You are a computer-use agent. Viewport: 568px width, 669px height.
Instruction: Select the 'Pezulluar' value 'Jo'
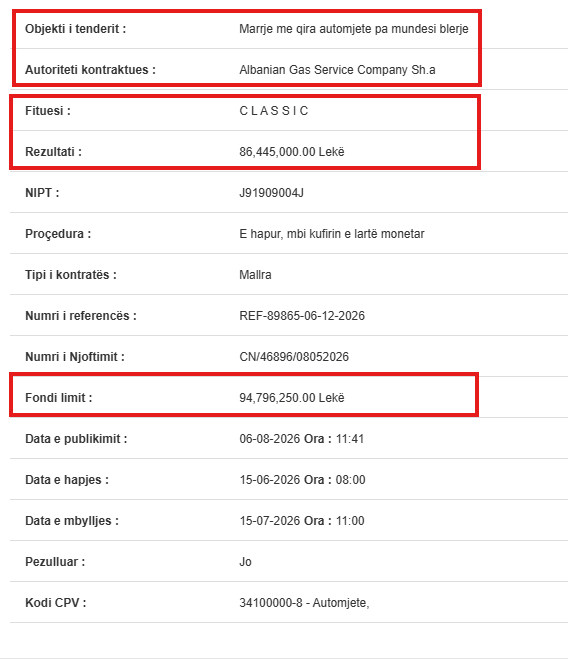[245, 561]
